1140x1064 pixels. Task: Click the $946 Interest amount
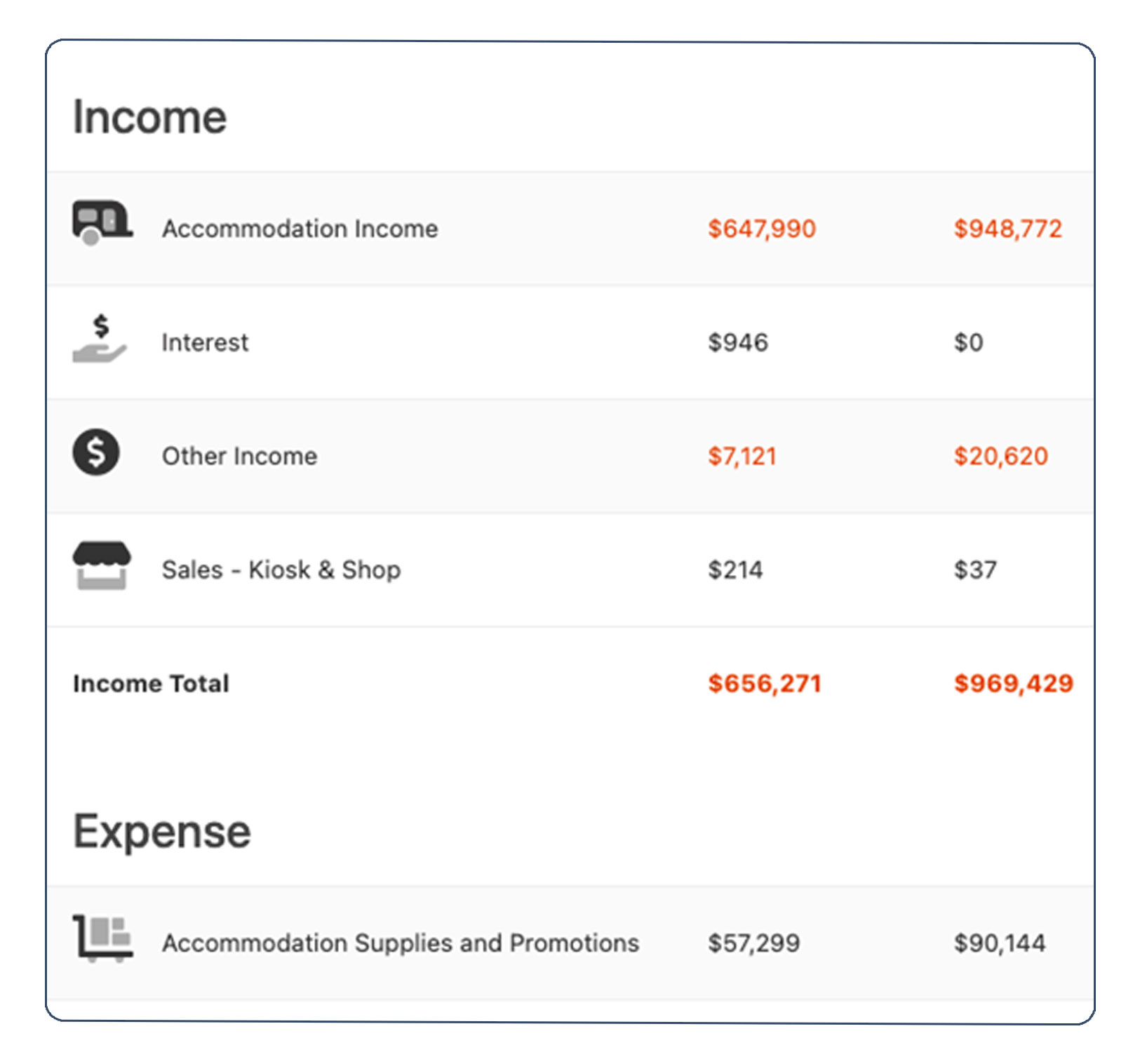pos(737,342)
